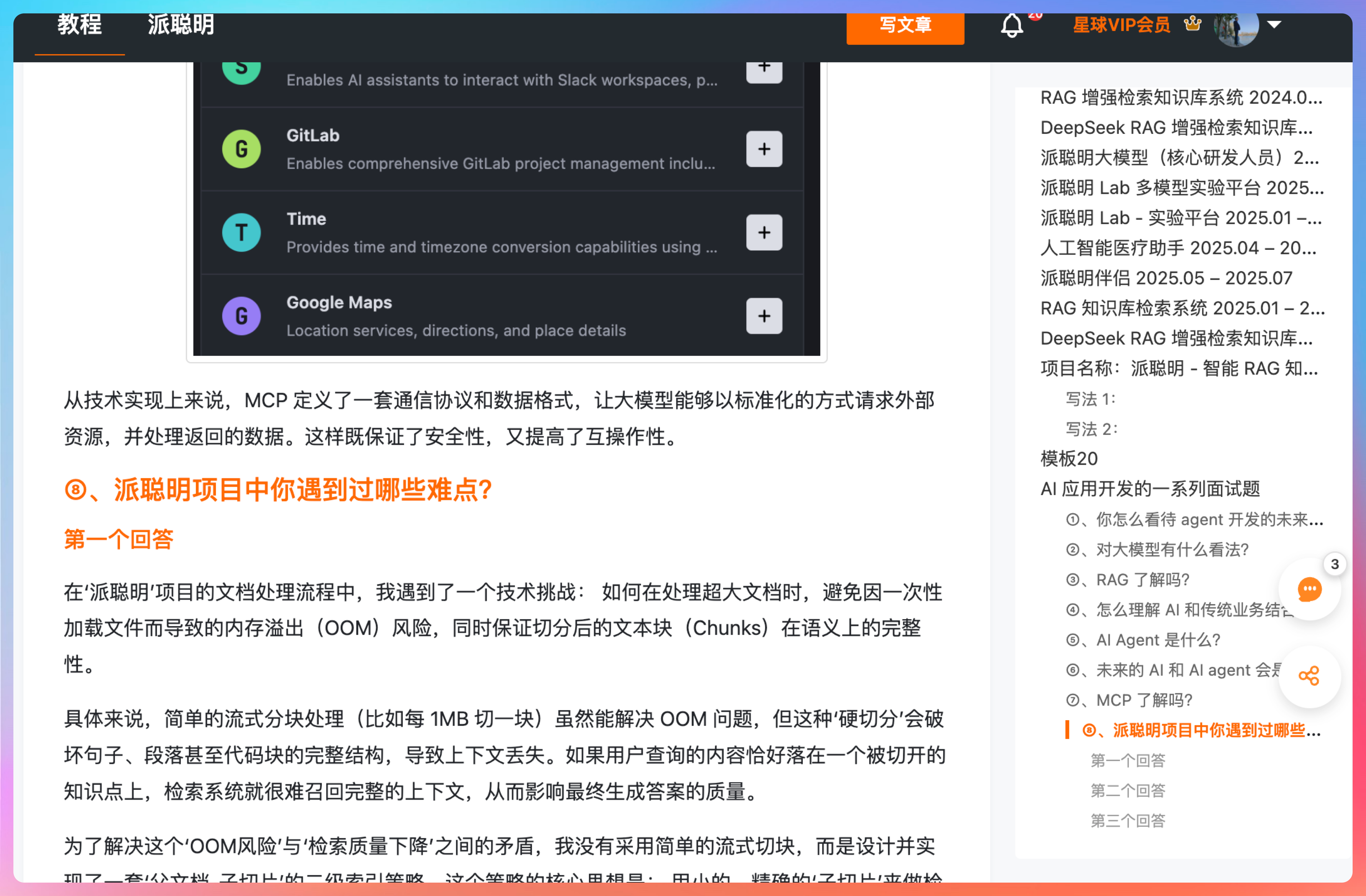This screenshot has width=1366, height=896.
Task: Add the Time server with plus icon
Action: point(764,232)
